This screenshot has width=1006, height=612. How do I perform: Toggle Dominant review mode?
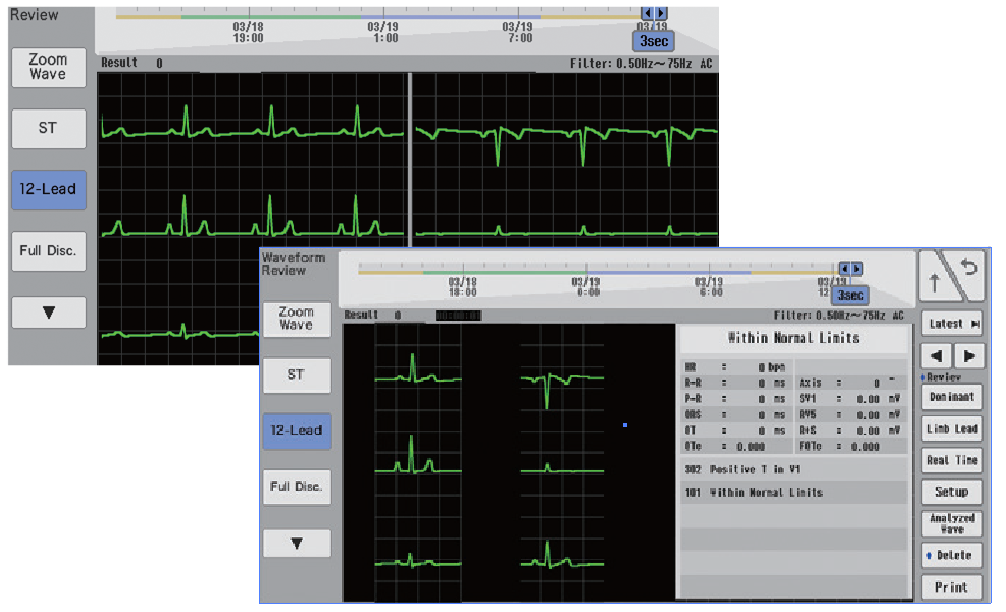click(x=952, y=396)
